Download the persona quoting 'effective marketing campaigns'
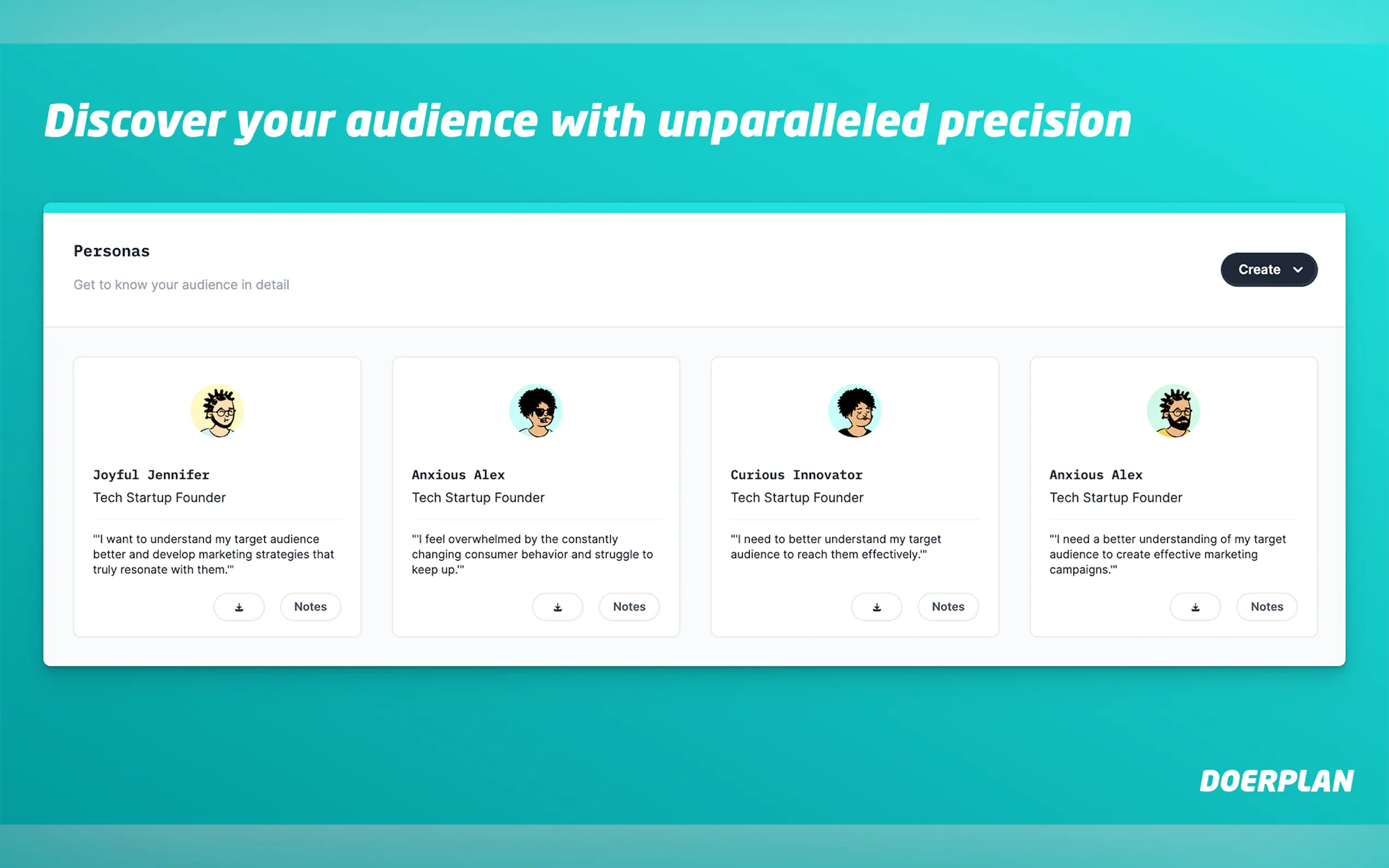The height and width of the screenshot is (868, 1389). click(1195, 607)
